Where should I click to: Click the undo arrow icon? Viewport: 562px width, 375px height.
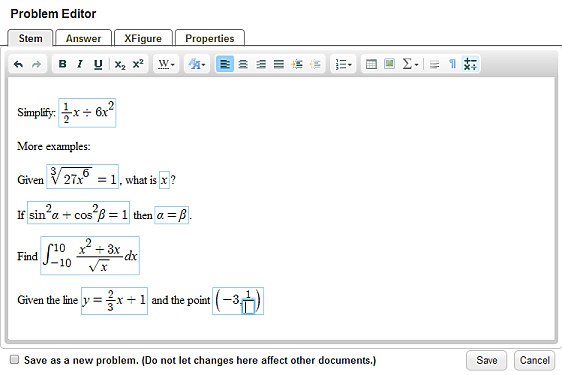click(18, 64)
